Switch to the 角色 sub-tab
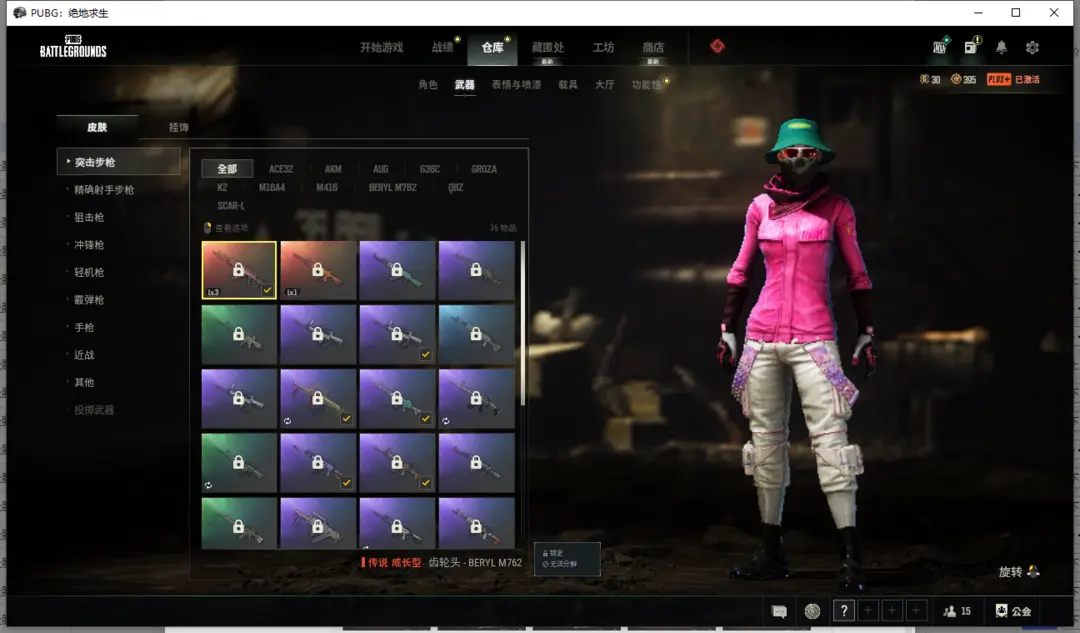 [428, 85]
